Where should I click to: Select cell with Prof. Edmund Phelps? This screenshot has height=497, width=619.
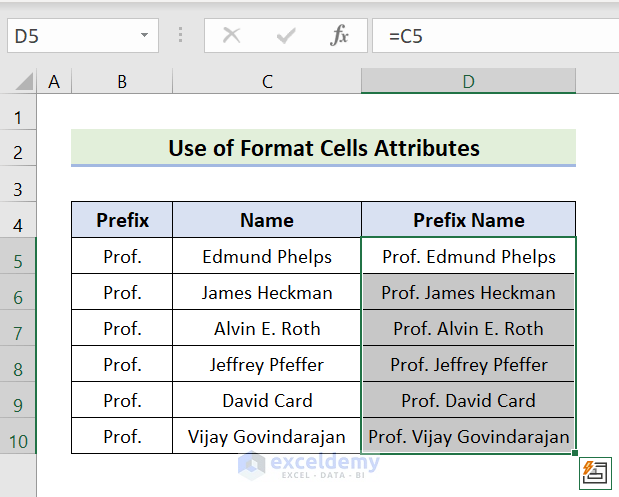(468, 257)
